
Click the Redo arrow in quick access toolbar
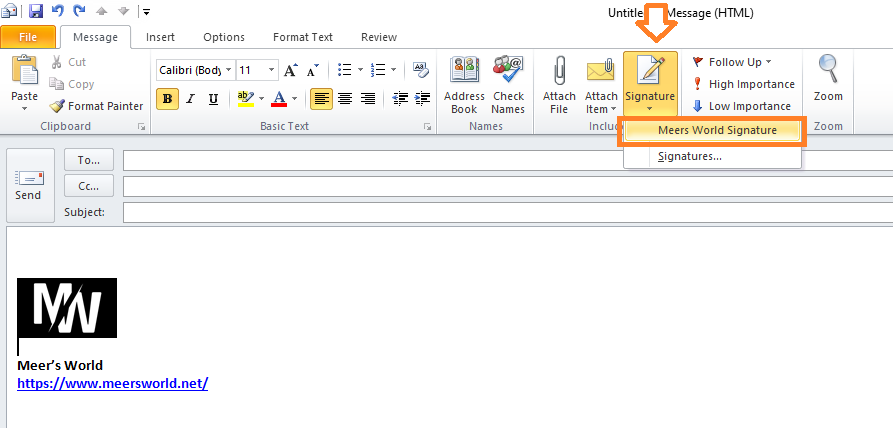tap(80, 10)
